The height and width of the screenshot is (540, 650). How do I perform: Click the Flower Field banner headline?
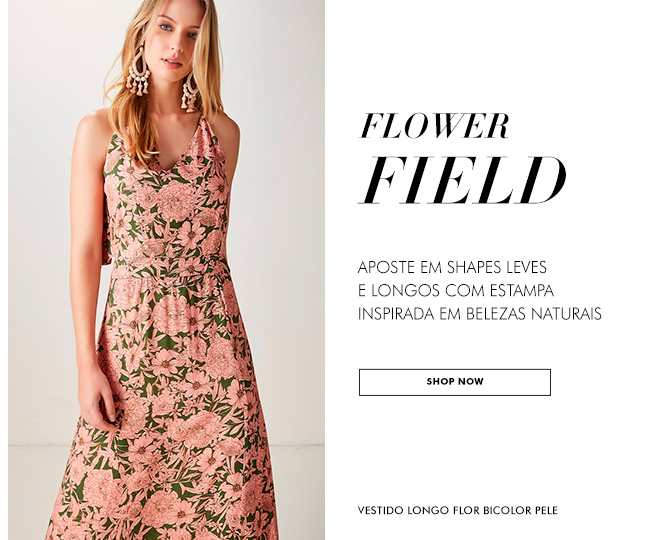pos(462,159)
